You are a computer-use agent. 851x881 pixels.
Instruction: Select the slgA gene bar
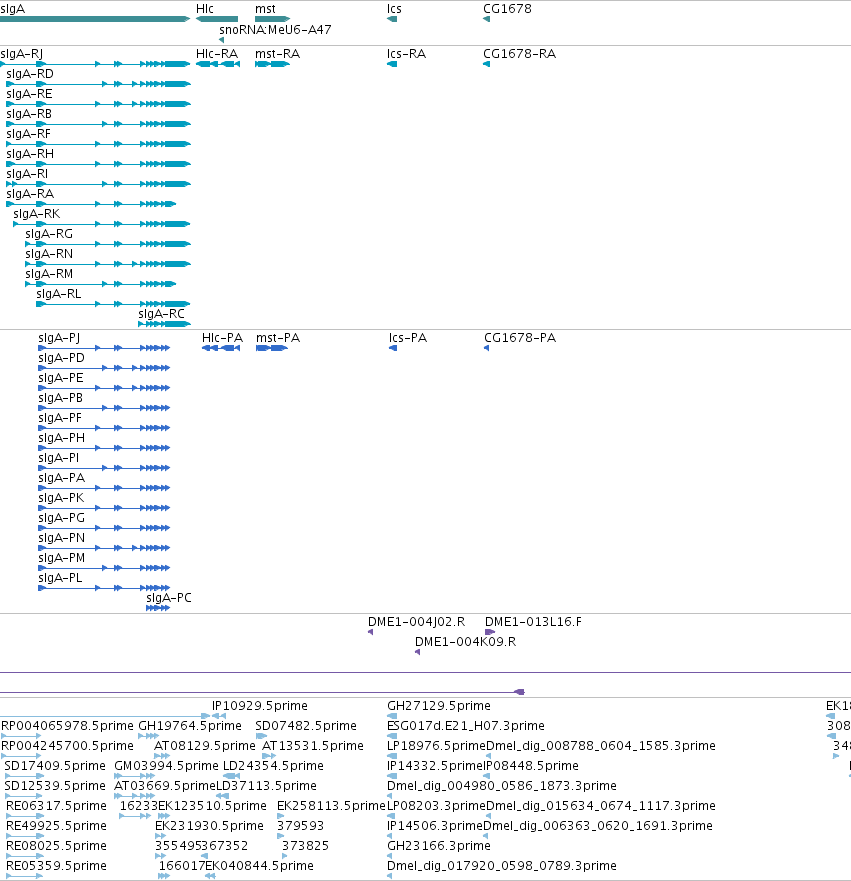coord(95,19)
